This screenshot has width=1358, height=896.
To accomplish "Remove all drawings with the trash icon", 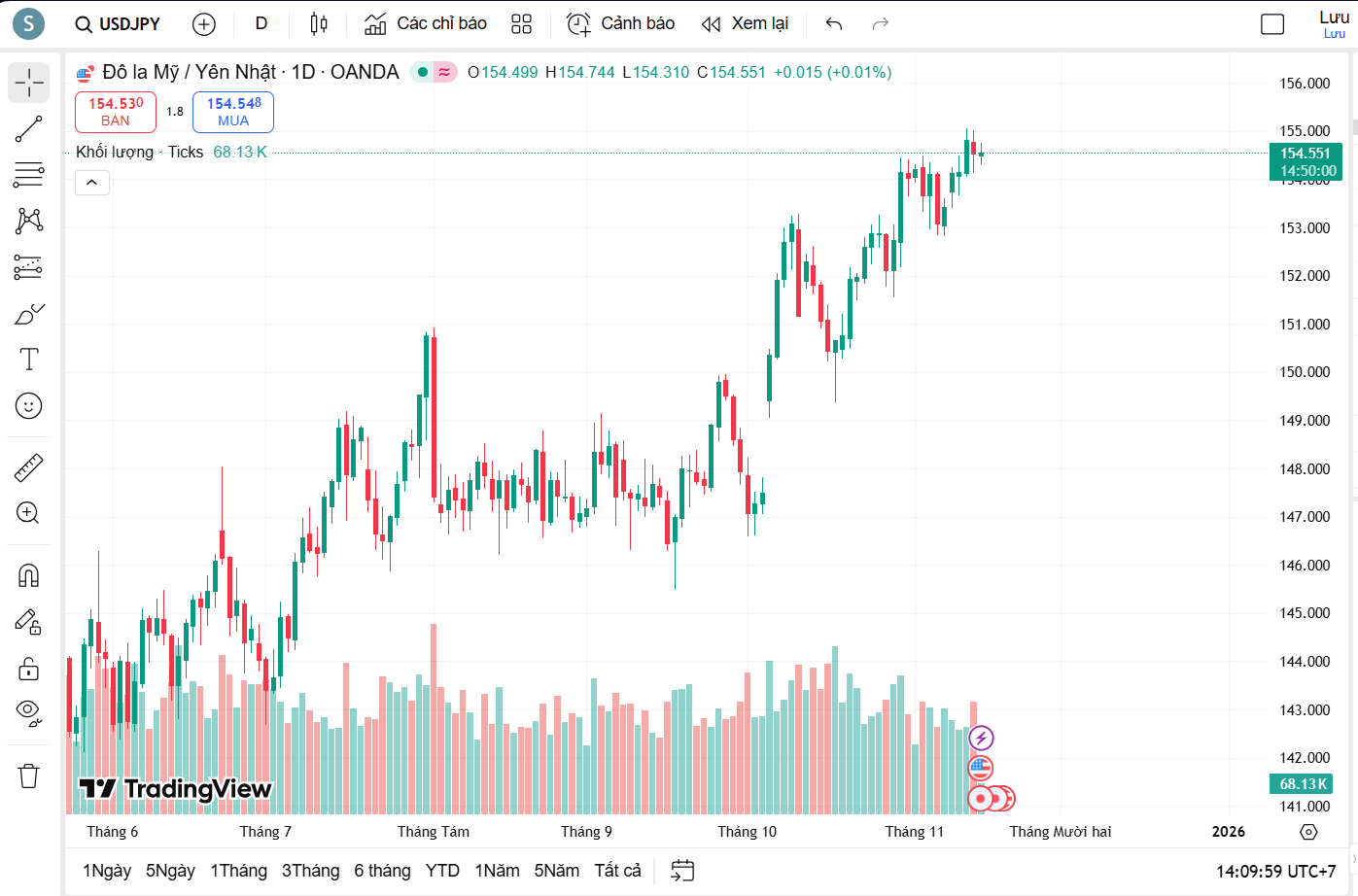I will [x=28, y=775].
